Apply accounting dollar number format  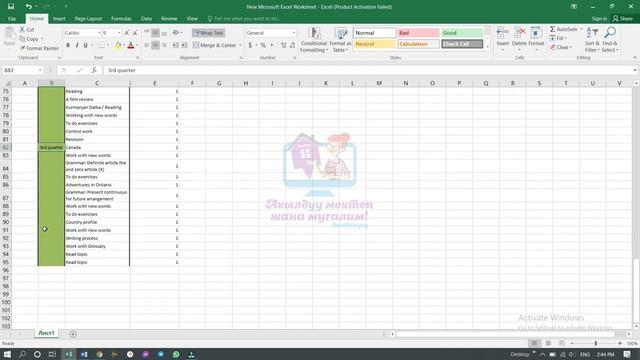click(250, 45)
